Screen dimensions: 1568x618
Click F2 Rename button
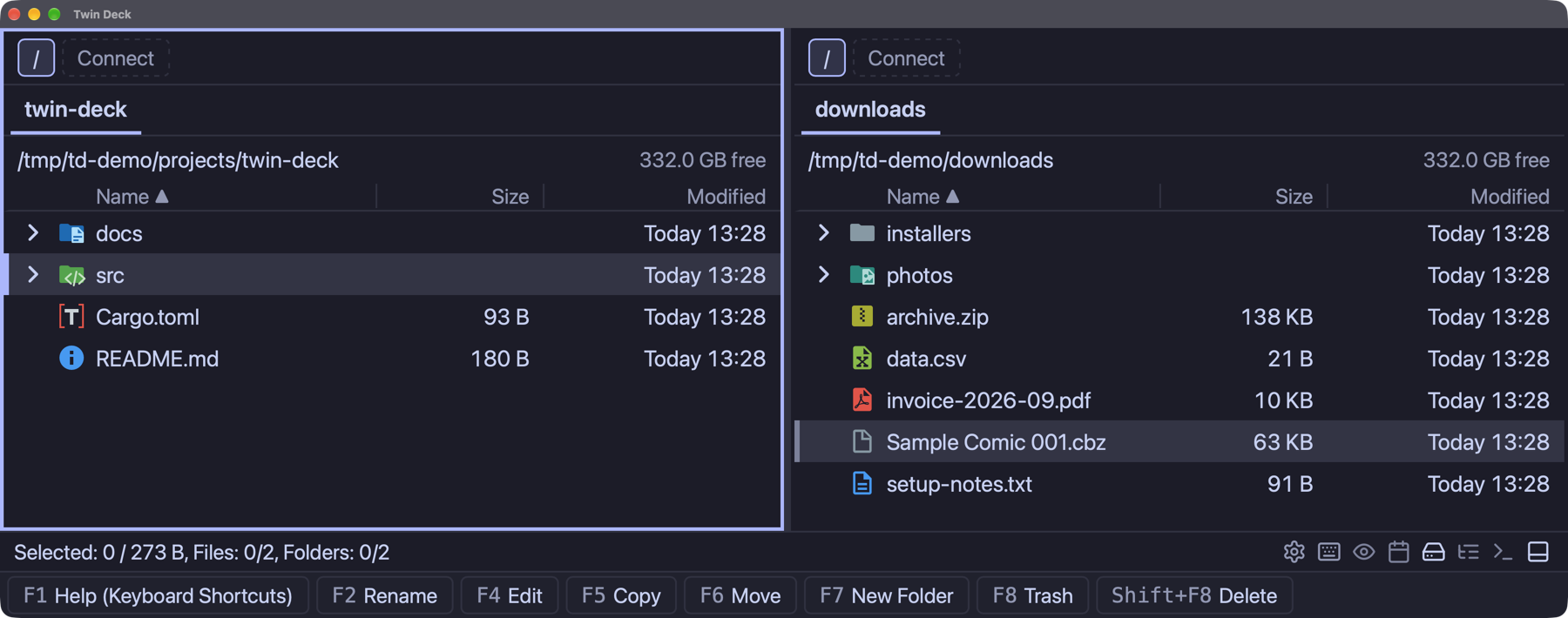(385, 595)
